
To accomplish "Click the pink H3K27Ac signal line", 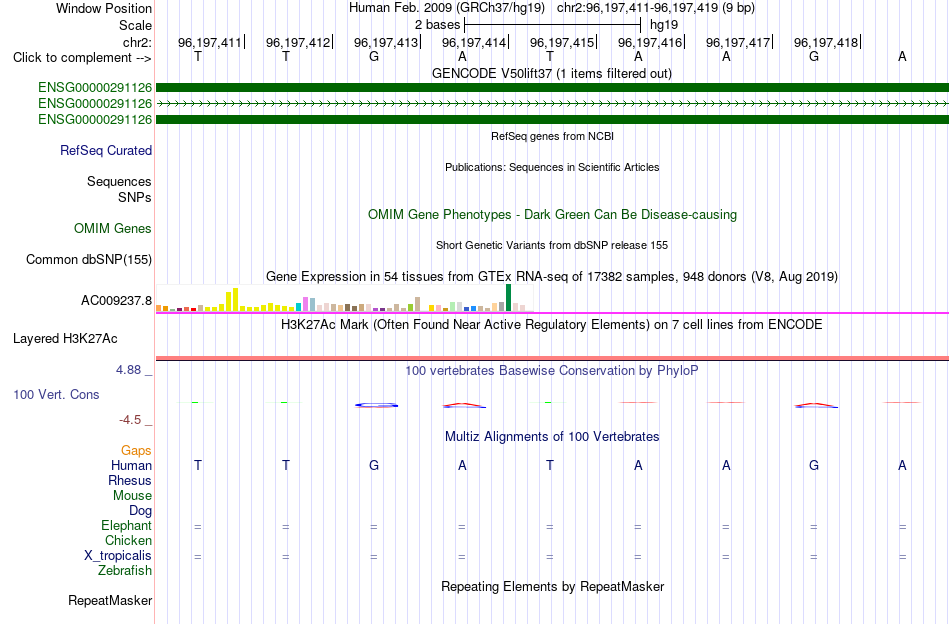I will pyautogui.click(x=552, y=358).
